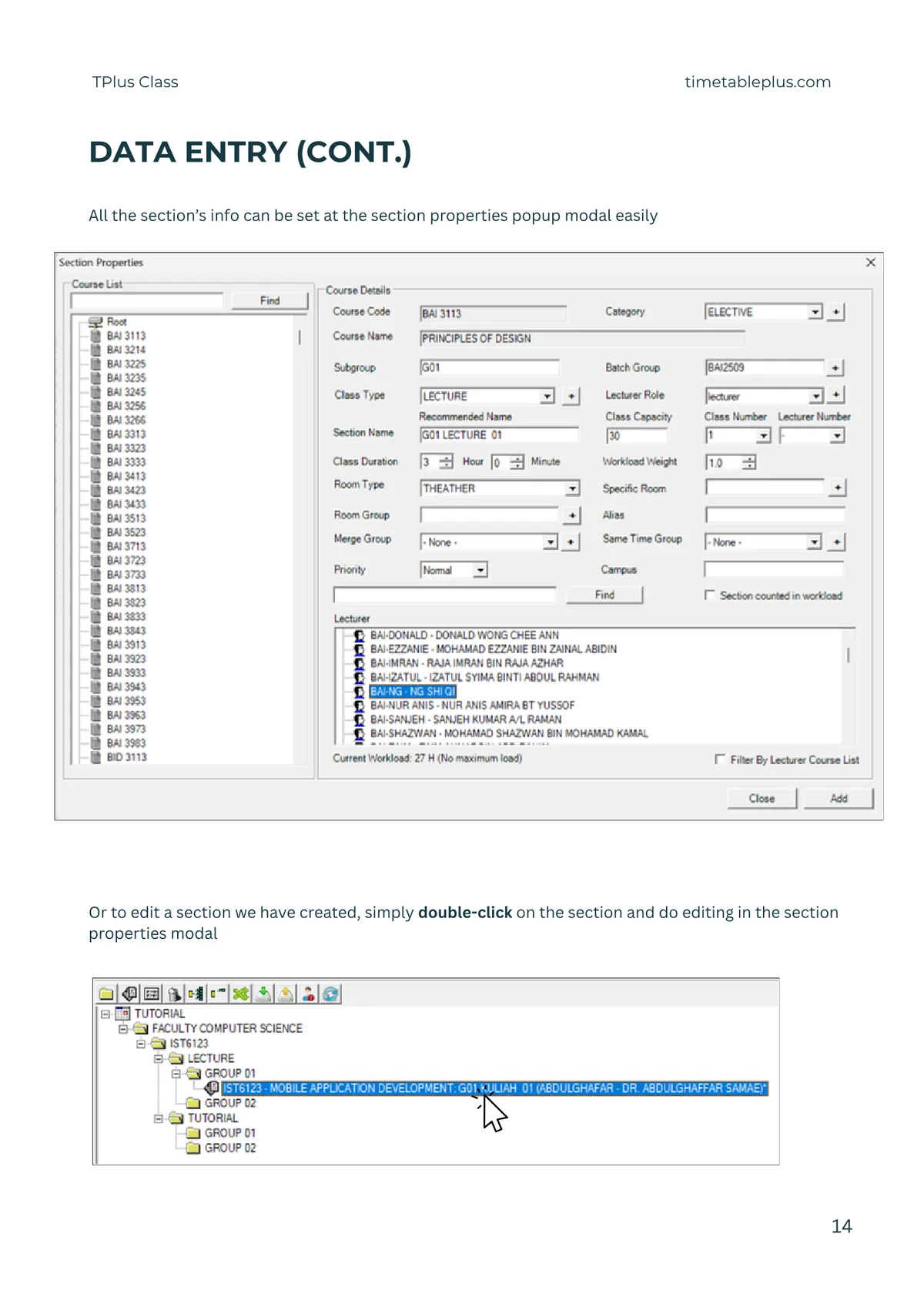
Task: Click the green excel-style X toolbar icon
Action: pos(241,994)
